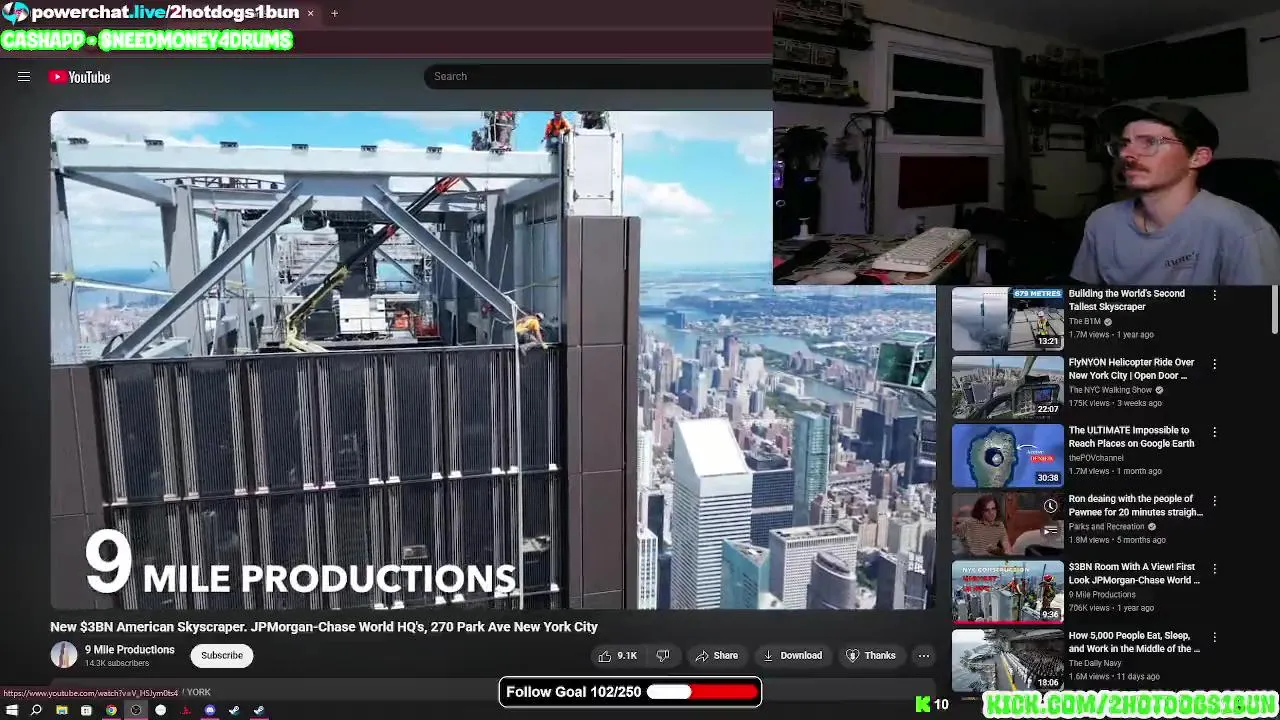This screenshot has height=720, width=1280.
Task: Open the Thanks option for this video
Action: [870, 656]
